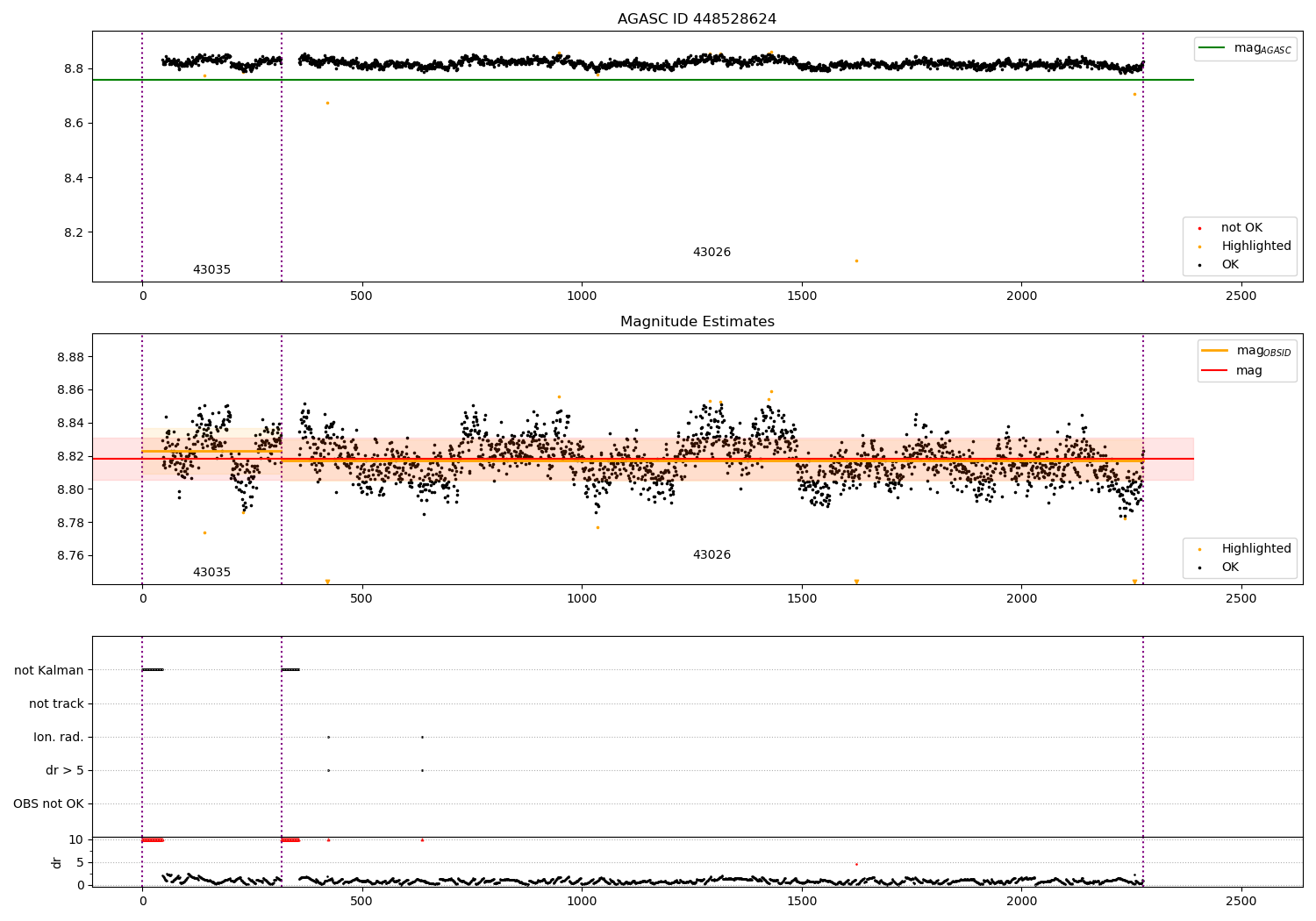Click the 43035 annotation in Magnitude Estimates plot
The width and height of the screenshot is (1316, 921).
tap(211, 573)
